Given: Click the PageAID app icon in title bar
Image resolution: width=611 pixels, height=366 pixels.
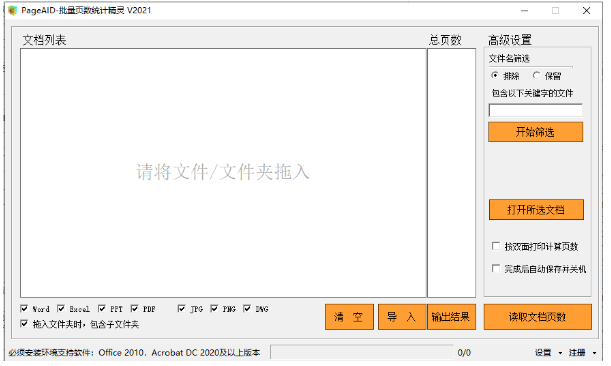Looking at the screenshot, I should (x=12, y=11).
